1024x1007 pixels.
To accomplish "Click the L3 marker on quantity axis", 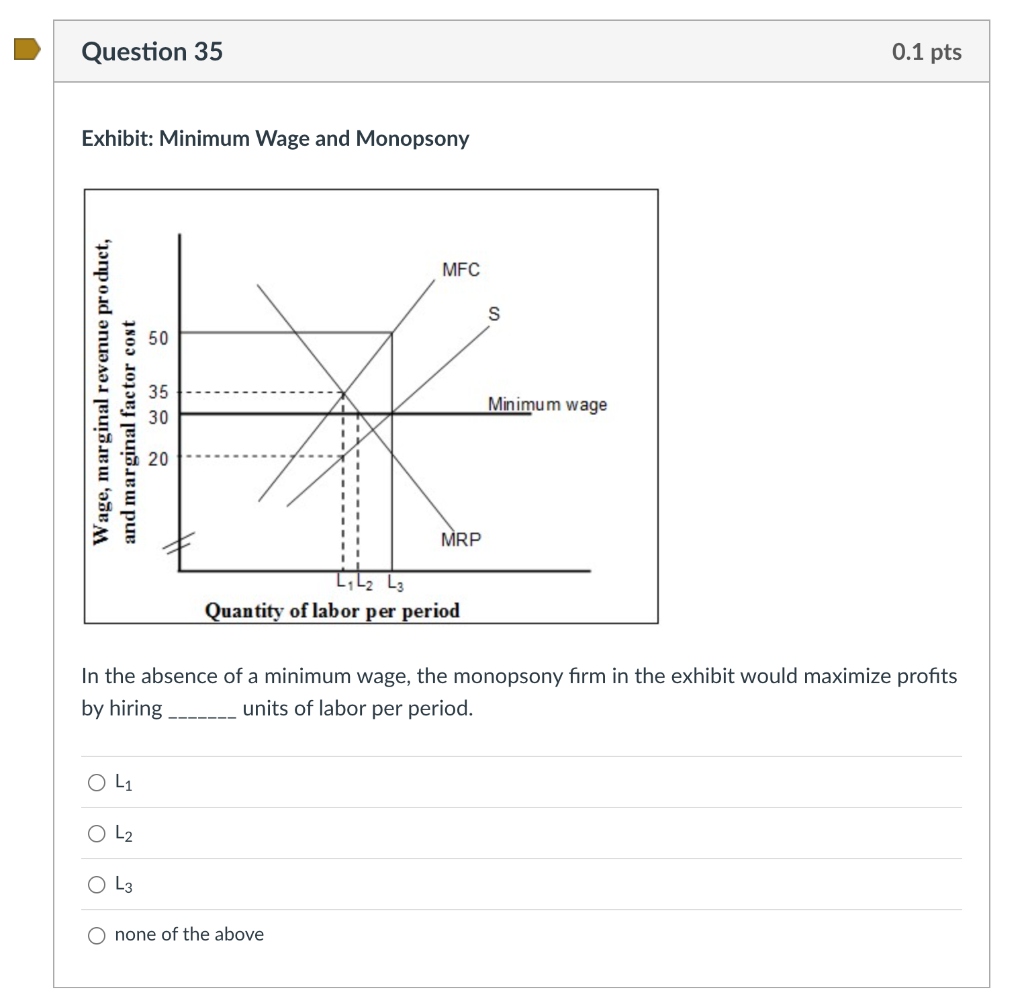I will [x=396, y=582].
